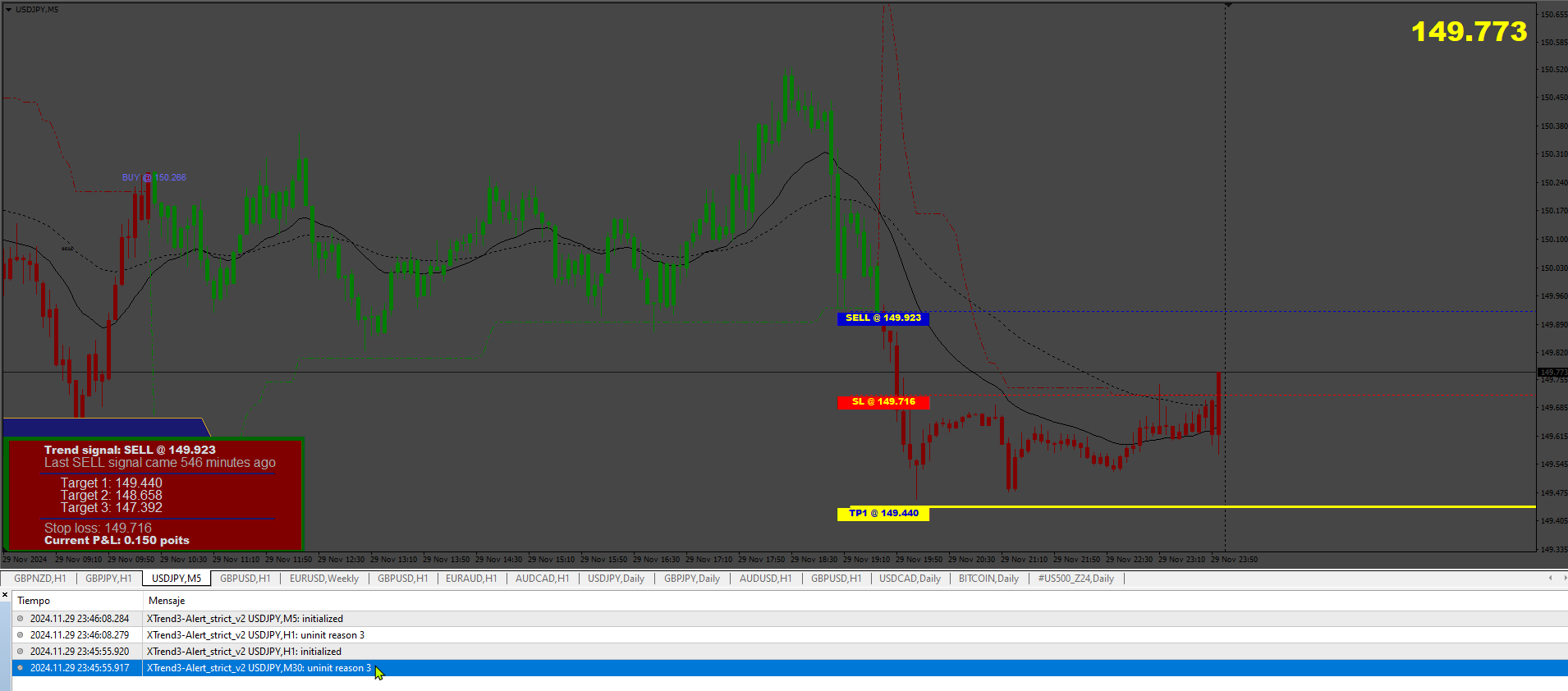Screen dimensions: 1568x691
Task: Click the large yellow 149.773 price display
Action: coord(1469,31)
